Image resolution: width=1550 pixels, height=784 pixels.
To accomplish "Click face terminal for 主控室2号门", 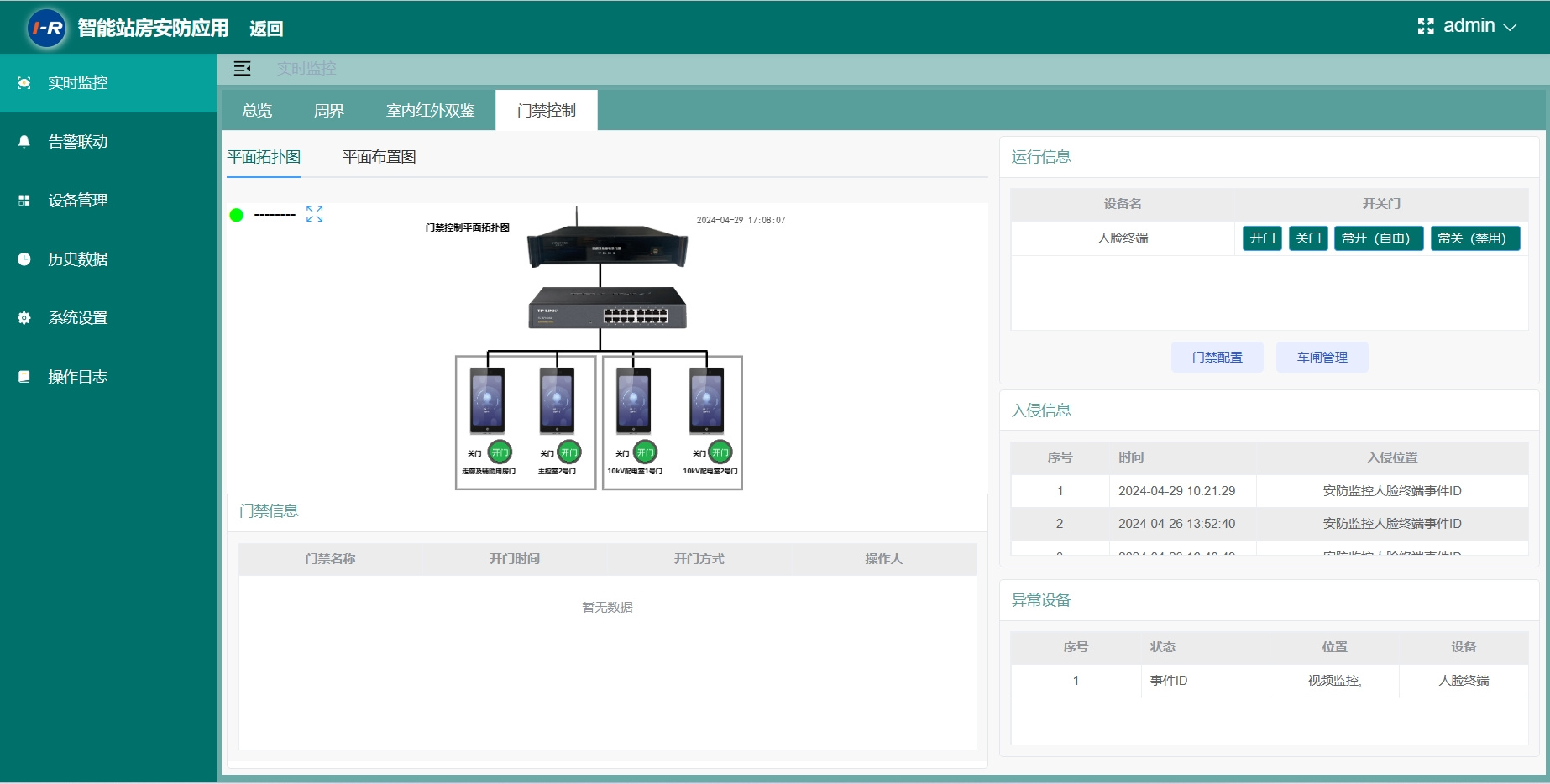I will tap(558, 401).
